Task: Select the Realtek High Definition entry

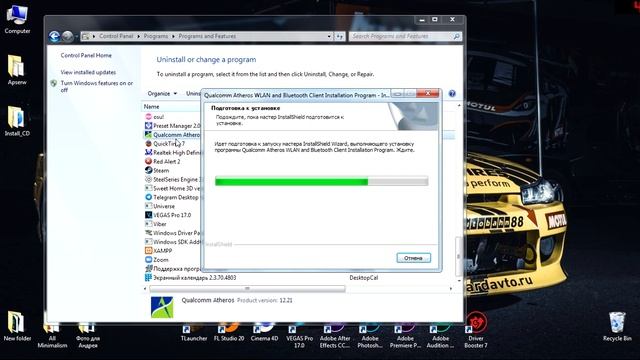Action: [x=173, y=153]
